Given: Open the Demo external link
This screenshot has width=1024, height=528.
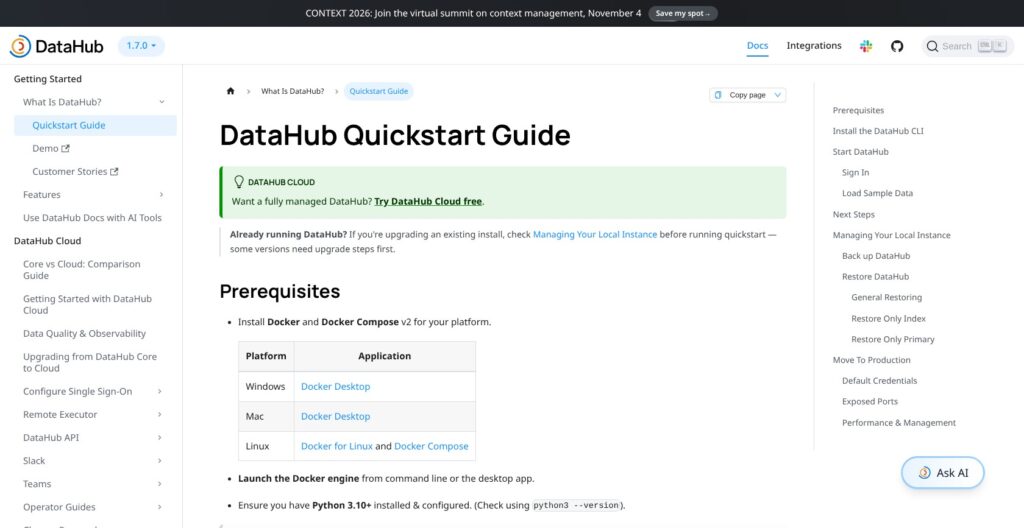Looking at the screenshot, I should pyautogui.click(x=51, y=148).
